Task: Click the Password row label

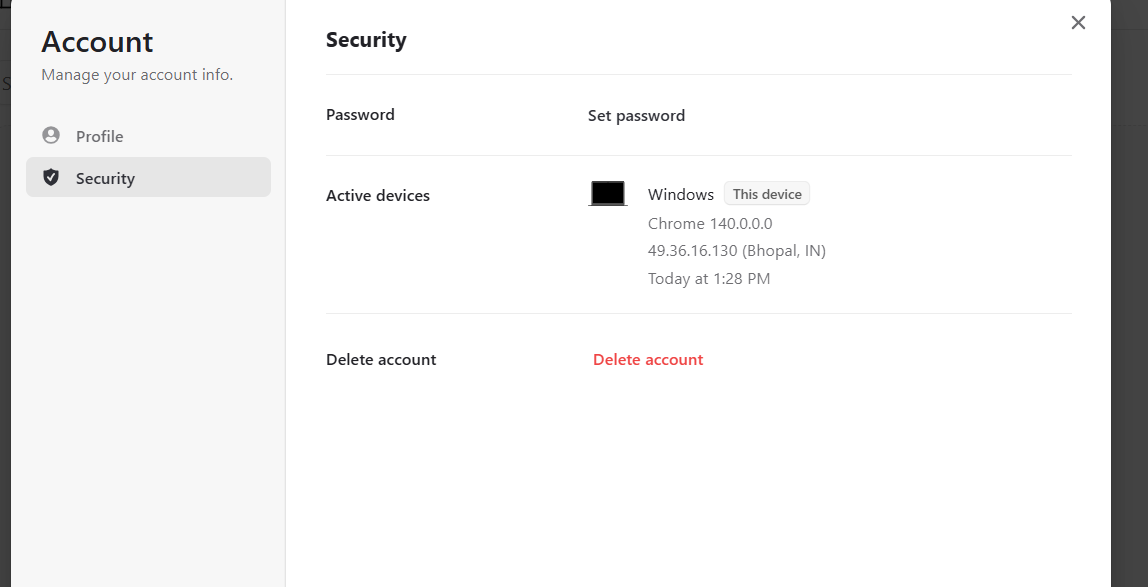Action: pyautogui.click(x=360, y=115)
